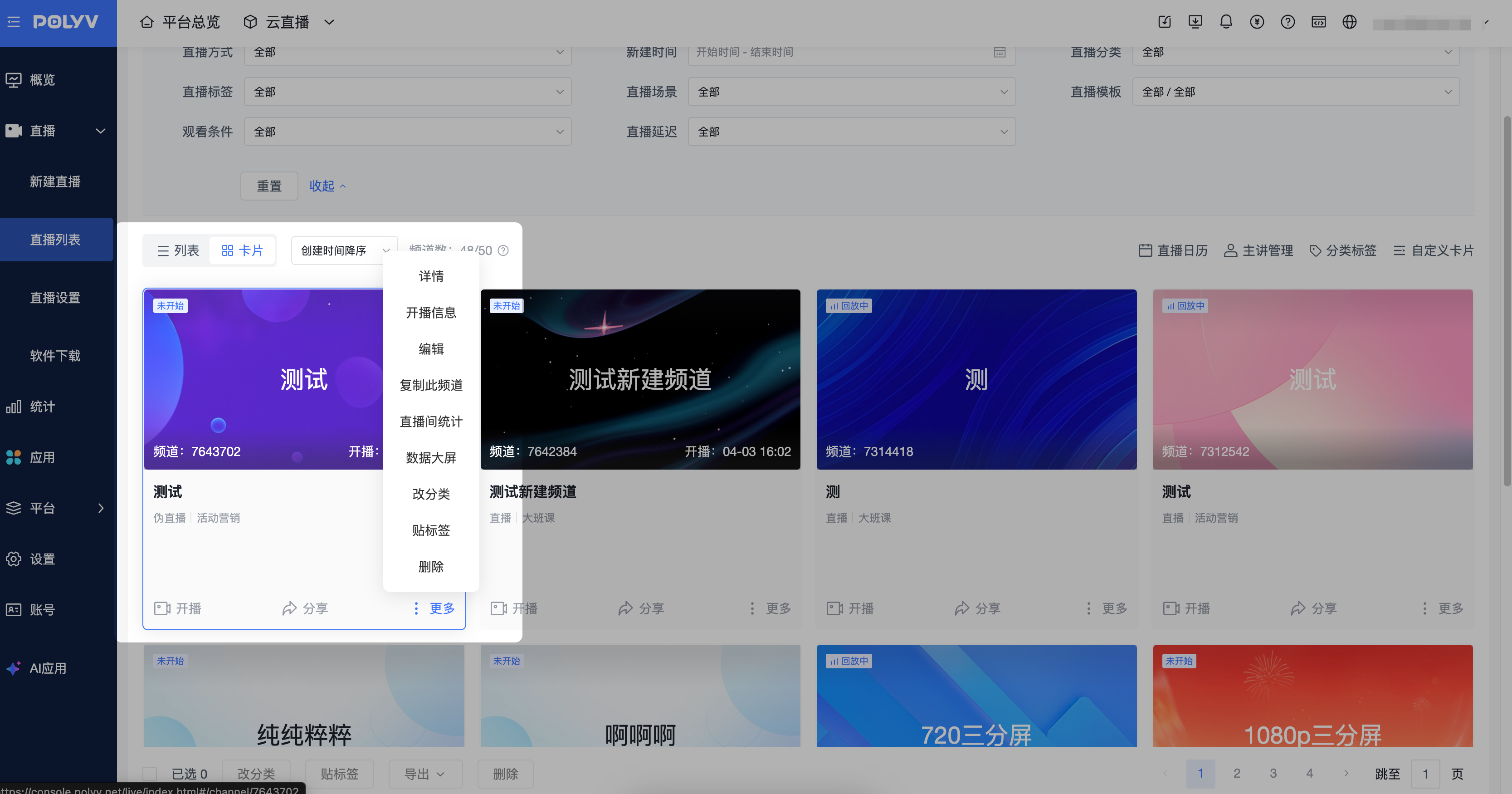Open 主讲管理
This screenshot has height=794, width=1512.
(x=1258, y=251)
